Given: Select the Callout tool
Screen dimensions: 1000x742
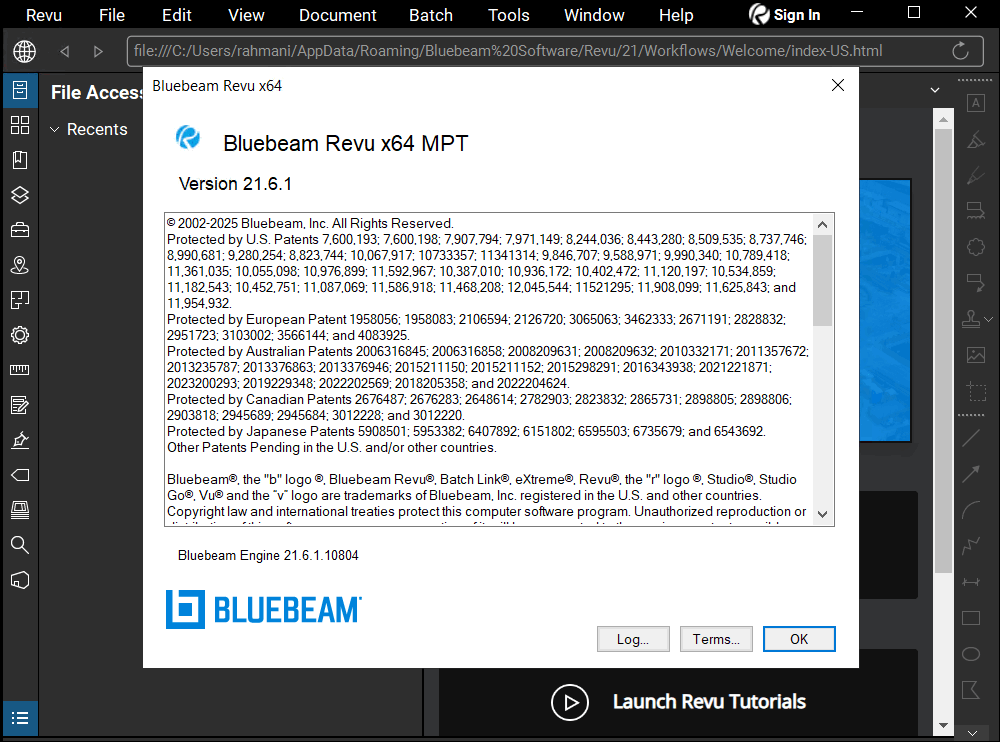Looking at the screenshot, I should [x=975, y=283].
